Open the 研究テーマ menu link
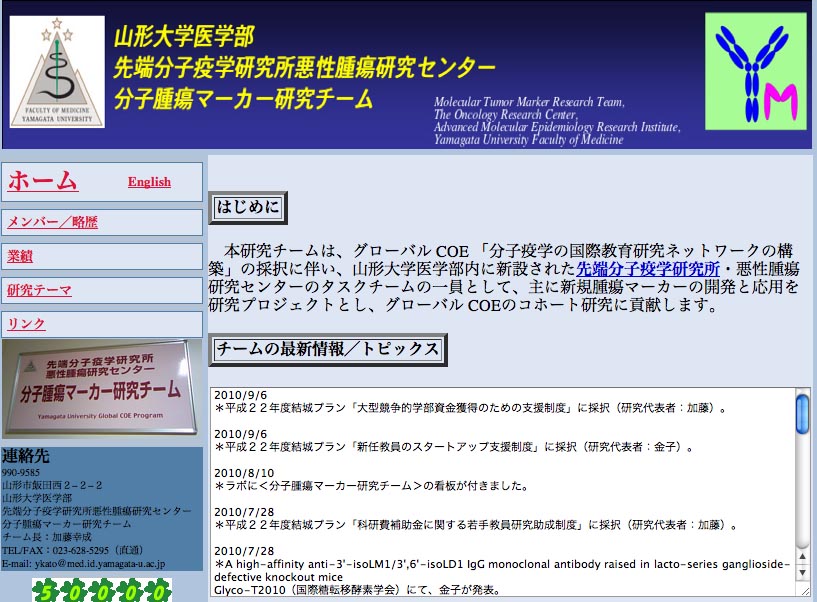Viewport: 817px width, 602px height. pos(39,290)
